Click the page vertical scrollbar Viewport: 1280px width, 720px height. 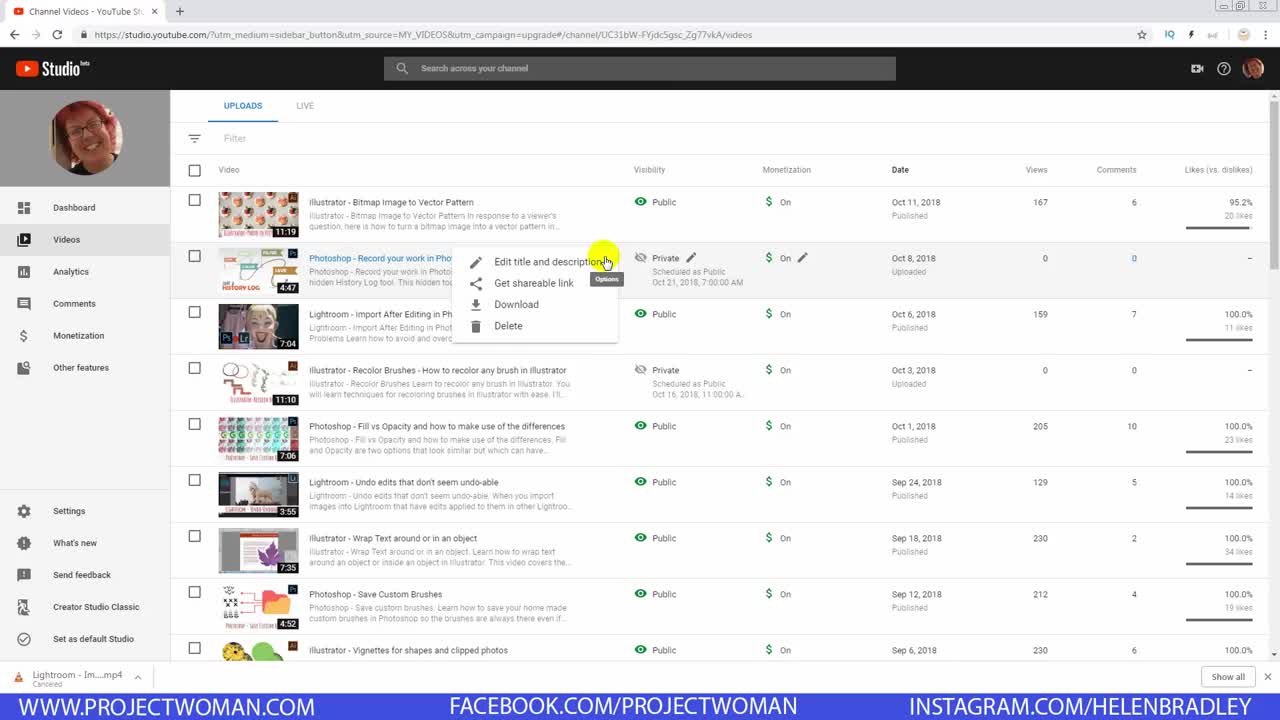click(1274, 184)
